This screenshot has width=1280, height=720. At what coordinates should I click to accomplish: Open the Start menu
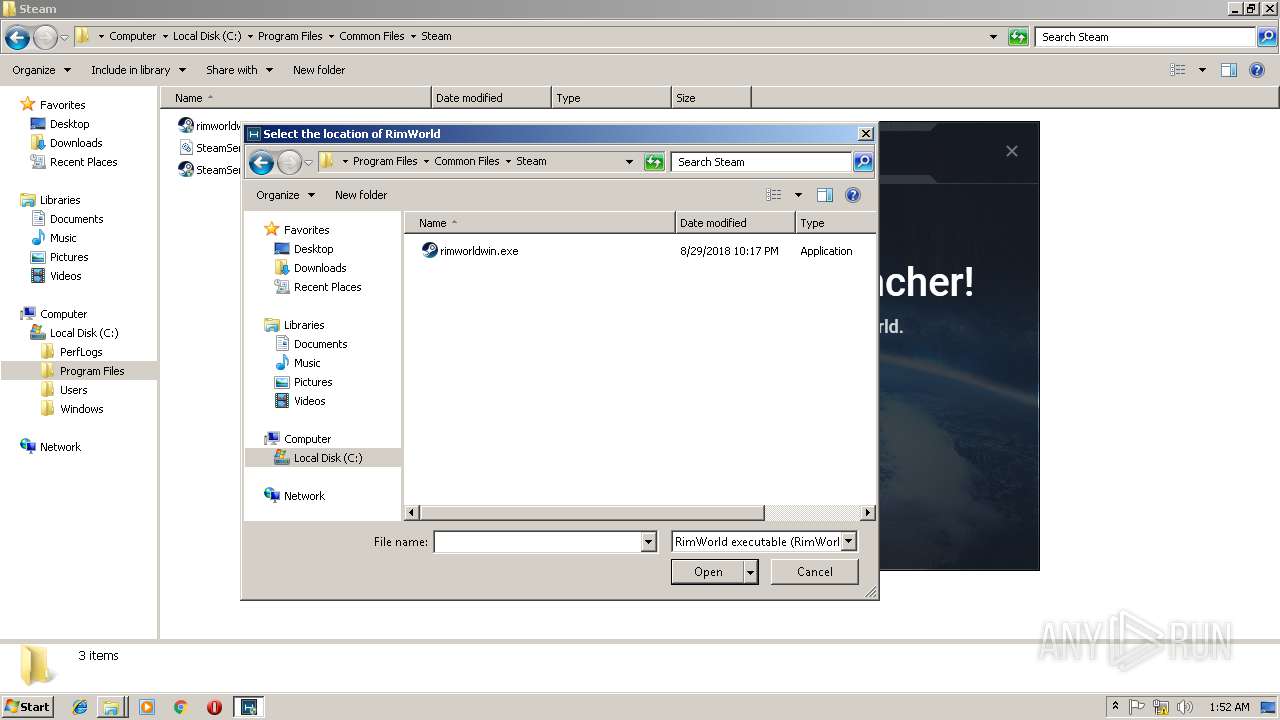click(28, 707)
